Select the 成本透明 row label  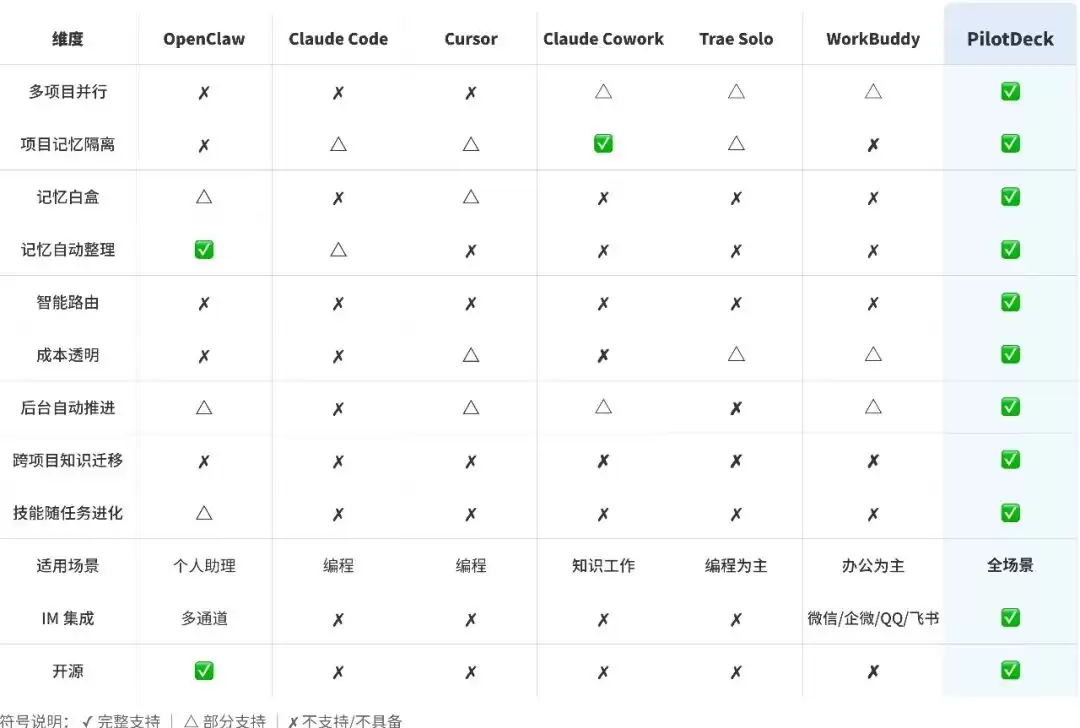(68, 355)
